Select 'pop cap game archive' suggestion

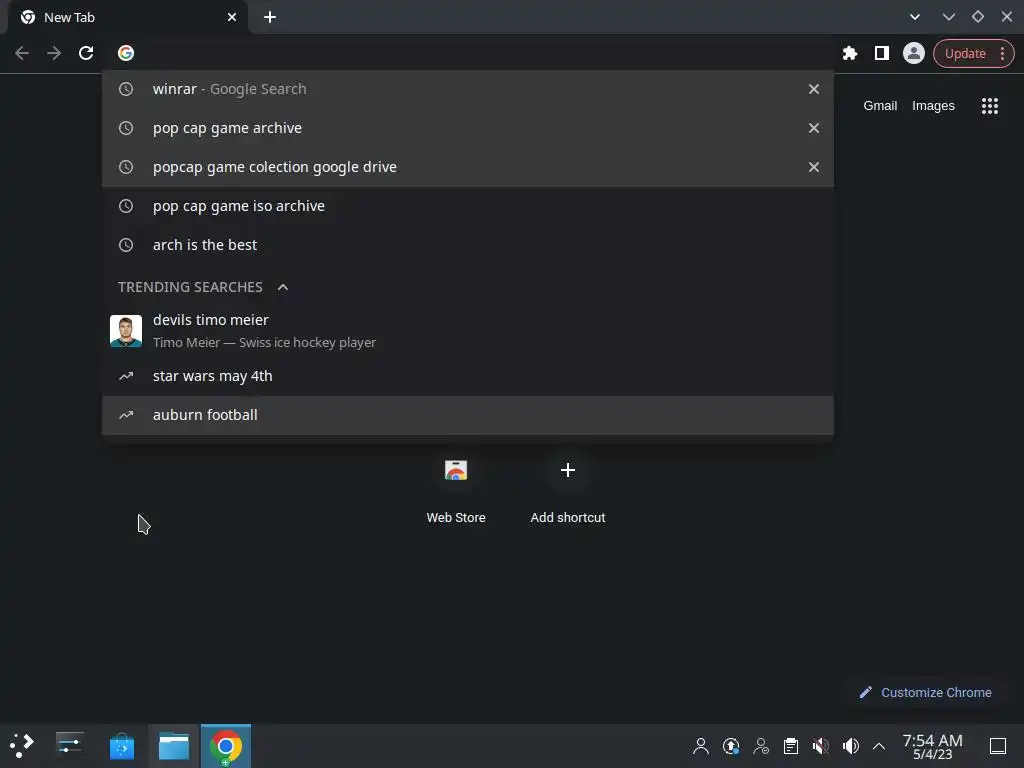468,128
